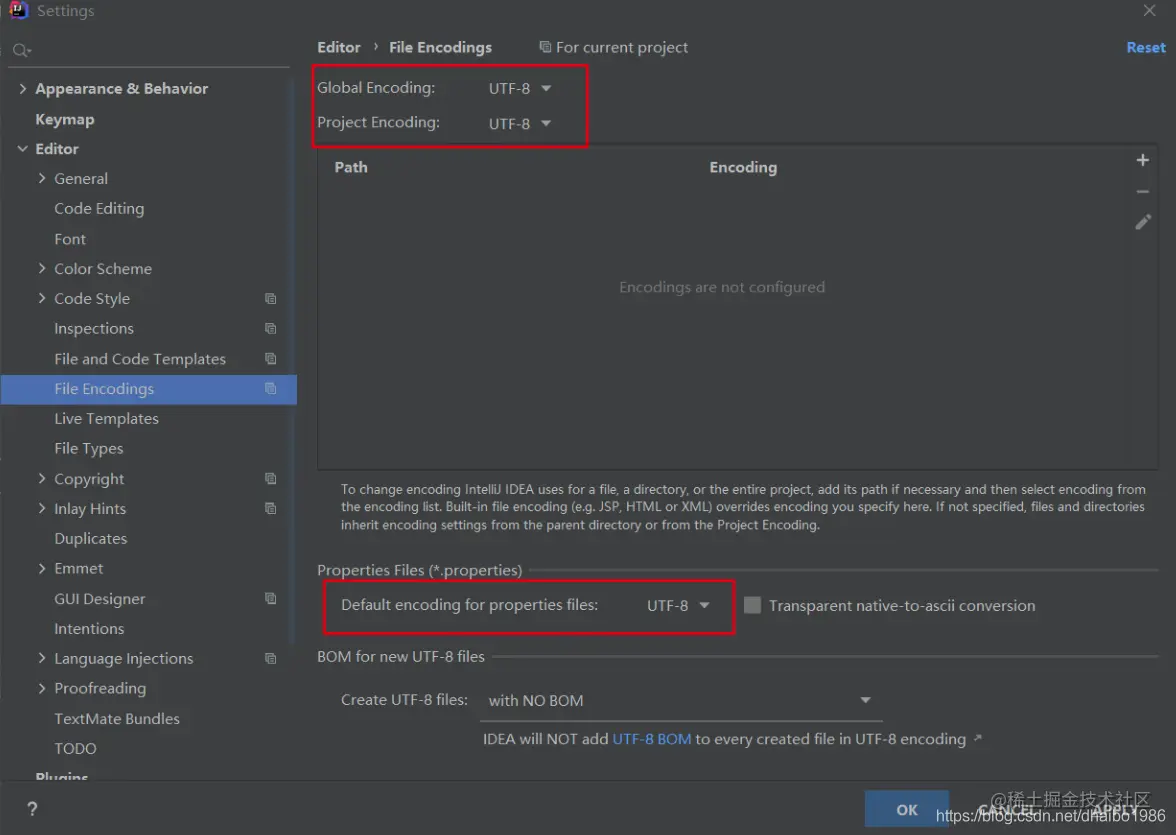
Task: Expand Appearance & Behavior section
Action: coord(22,89)
